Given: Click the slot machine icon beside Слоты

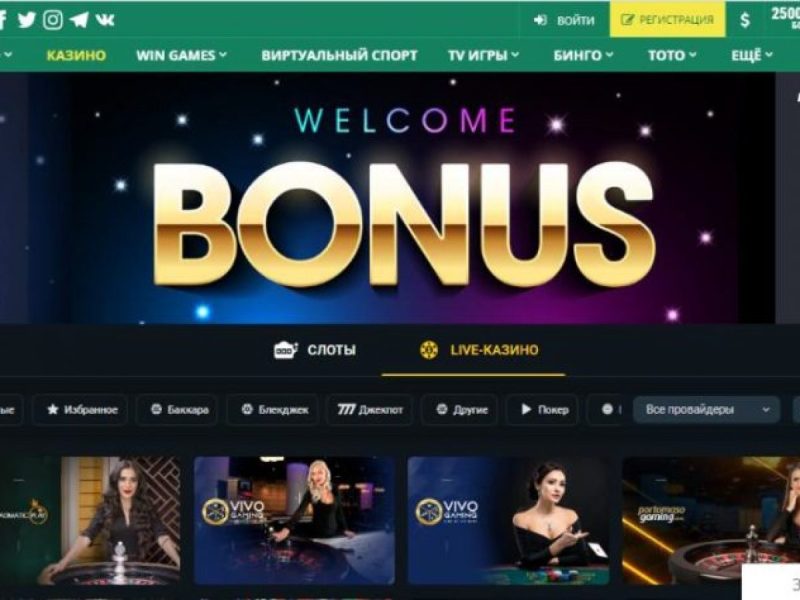Looking at the screenshot, I should pyautogui.click(x=286, y=350).
